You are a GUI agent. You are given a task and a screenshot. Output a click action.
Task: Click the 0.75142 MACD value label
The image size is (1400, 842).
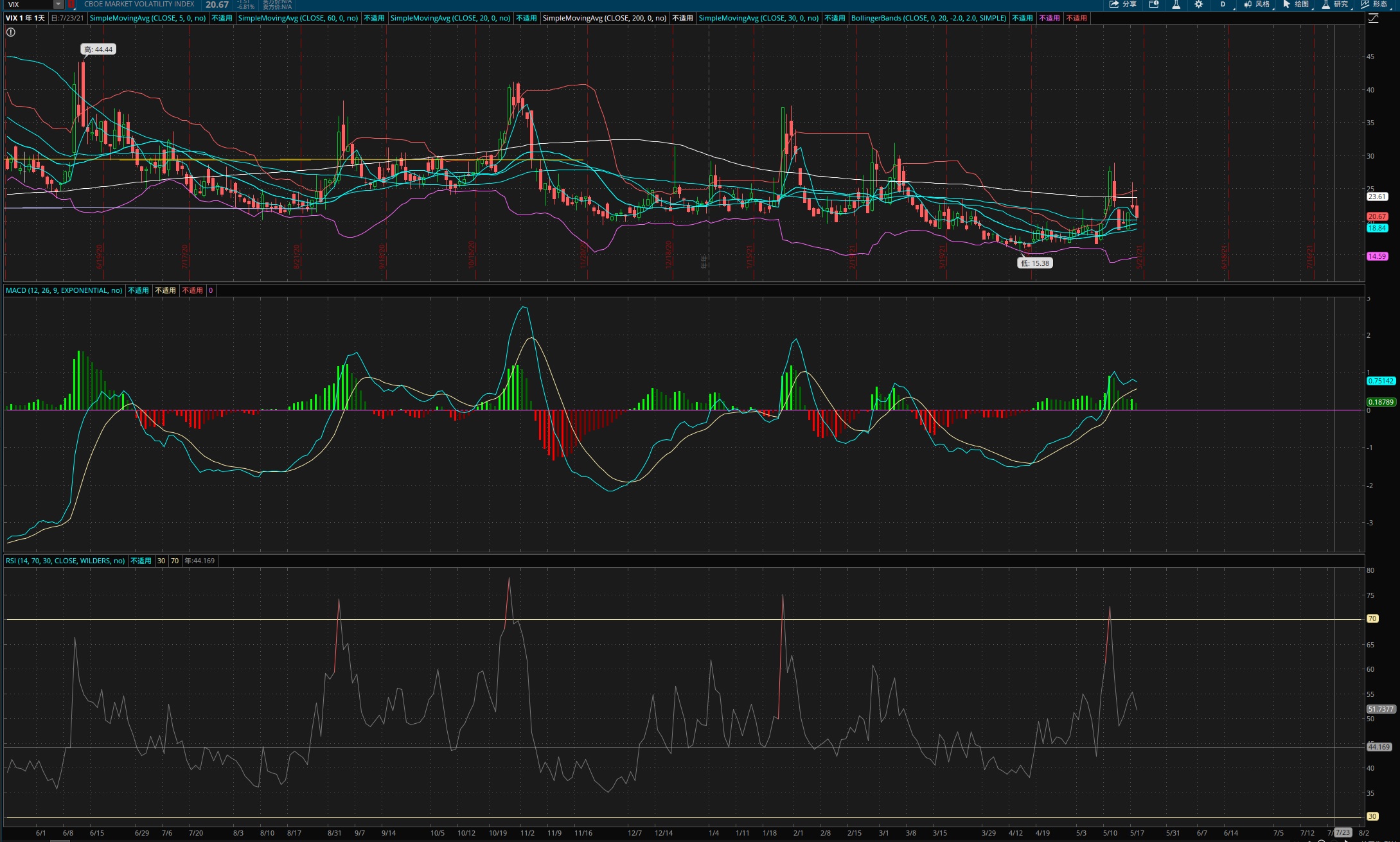pos(1381,381)
